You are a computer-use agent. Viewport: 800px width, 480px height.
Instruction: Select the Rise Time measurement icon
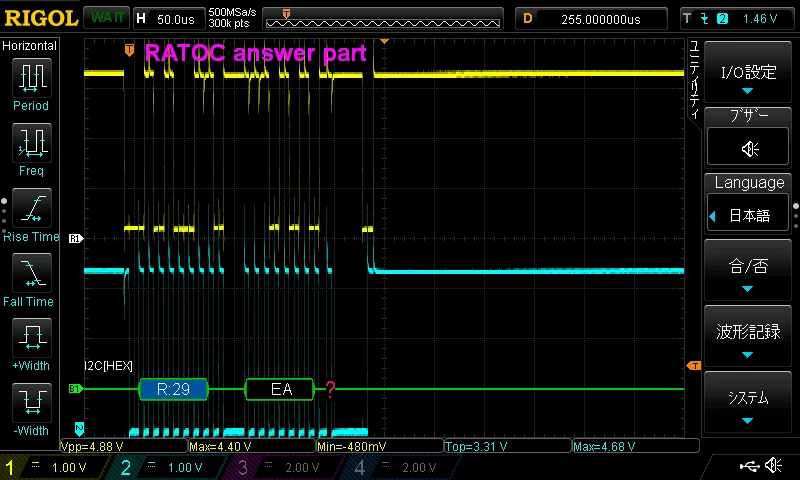[x=32, y=208]
